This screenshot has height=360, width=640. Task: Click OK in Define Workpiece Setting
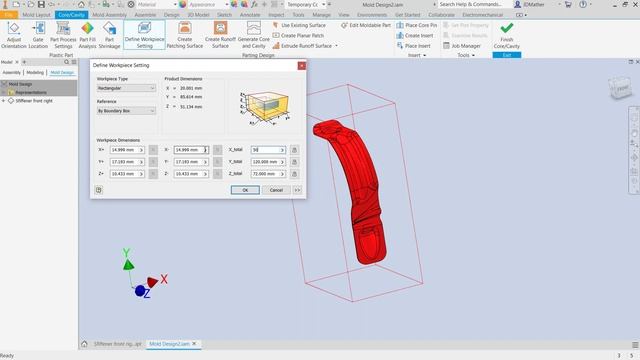(245, 190)
